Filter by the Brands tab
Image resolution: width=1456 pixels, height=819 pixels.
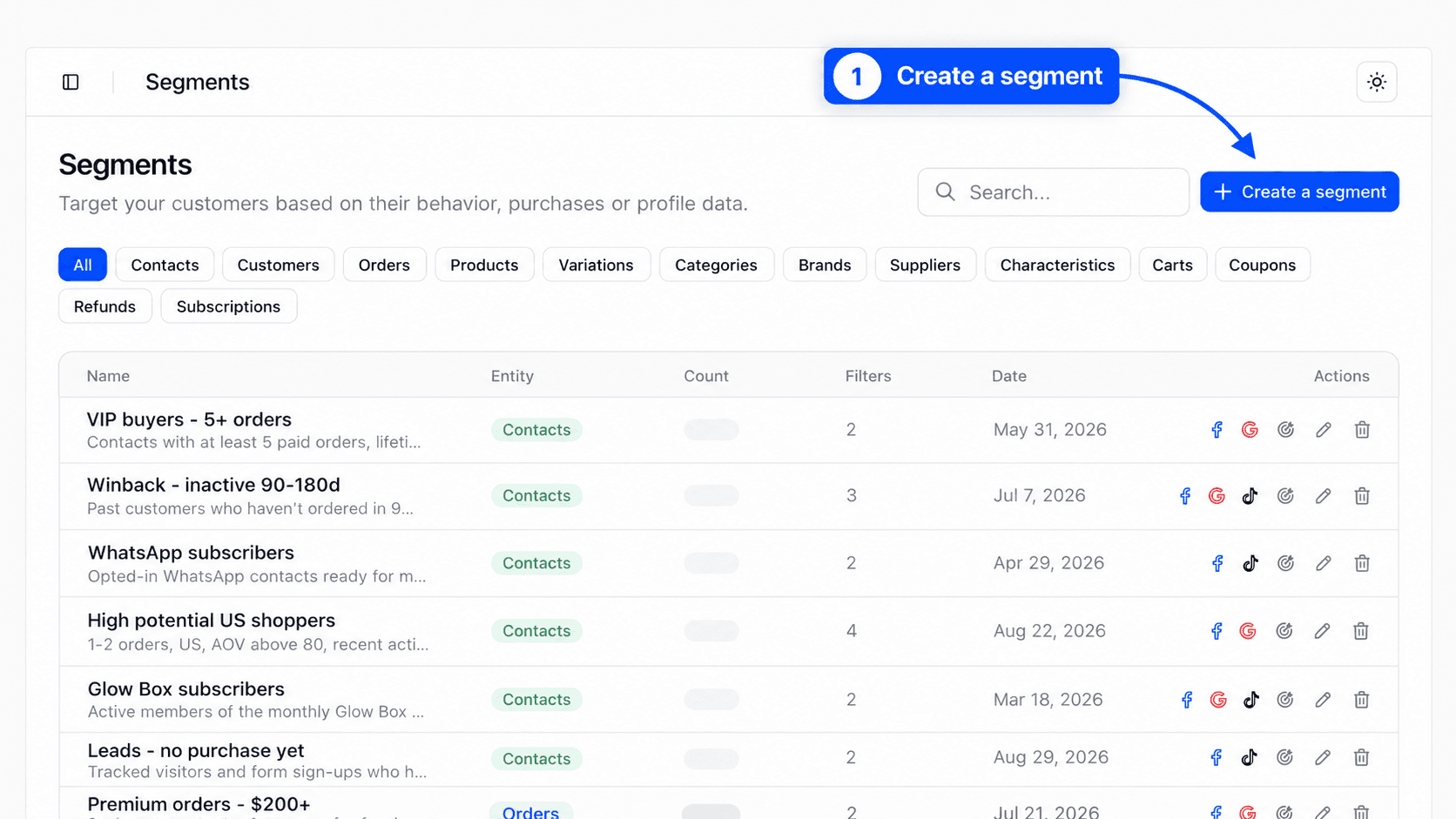pyautogui.click(x=825, y=265)
